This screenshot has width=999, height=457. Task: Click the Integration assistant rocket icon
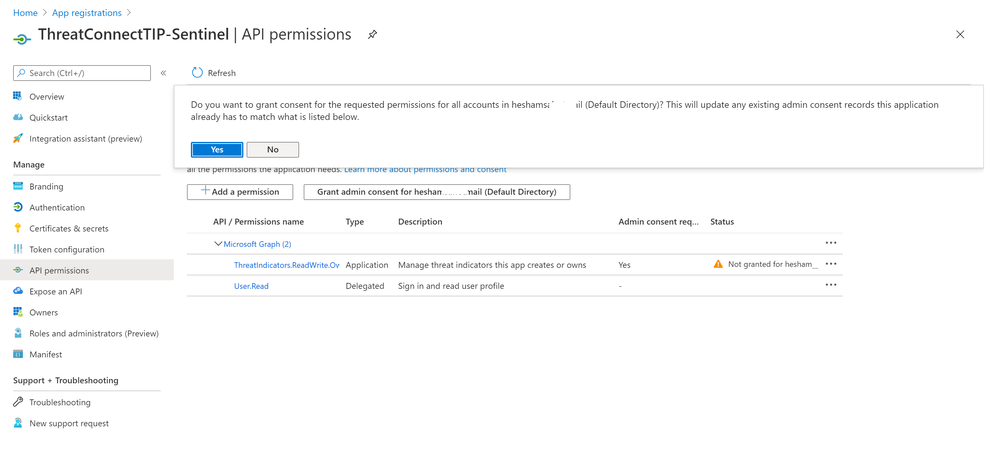18,138
